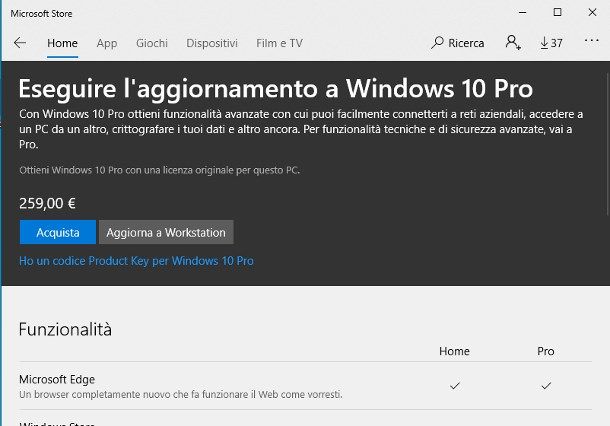This screenshot has width=610, height=426.
Task: Go to the Film e TV tab
Action: coord(279,43)
